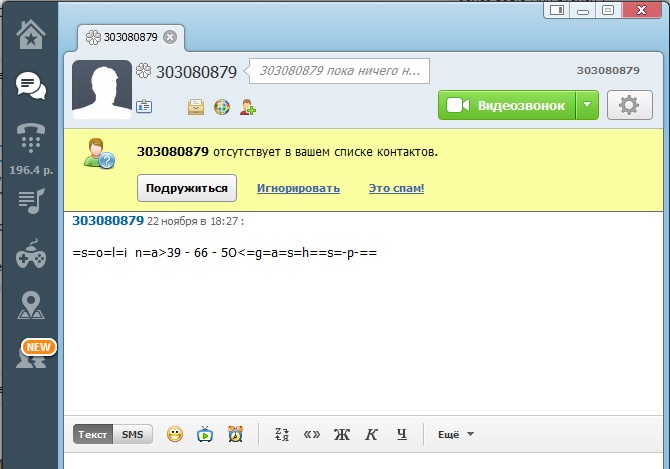
Task: Open the games section with gamepad icon
Action: [x=30, y=257]
